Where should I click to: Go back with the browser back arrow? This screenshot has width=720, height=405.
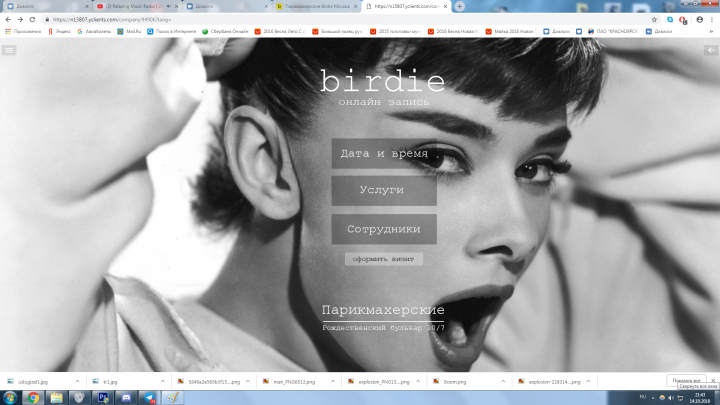[8, 20]
